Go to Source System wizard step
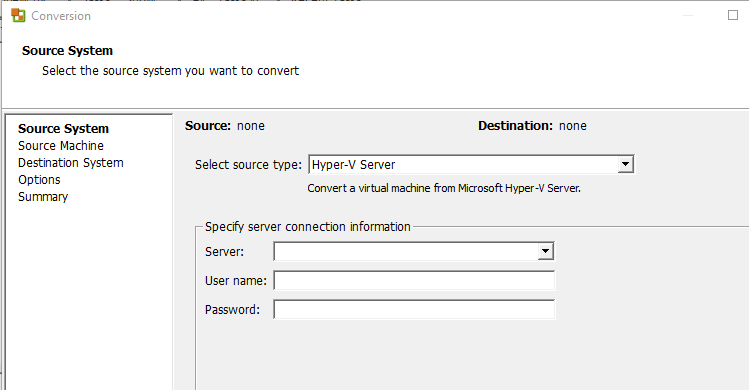 point(64,129)
